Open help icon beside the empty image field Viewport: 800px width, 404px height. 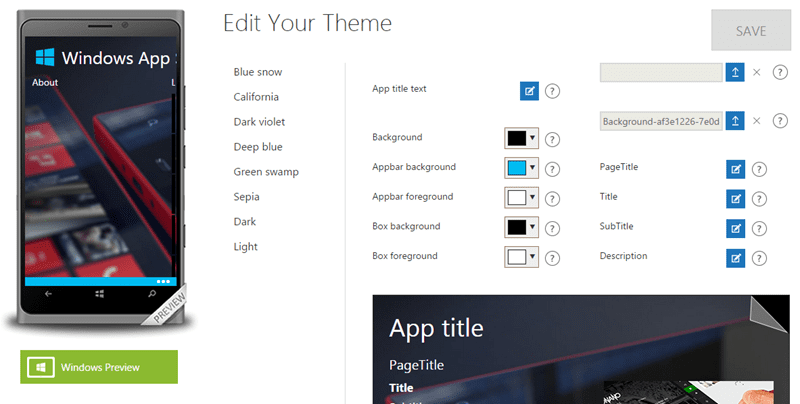[780, 72]
